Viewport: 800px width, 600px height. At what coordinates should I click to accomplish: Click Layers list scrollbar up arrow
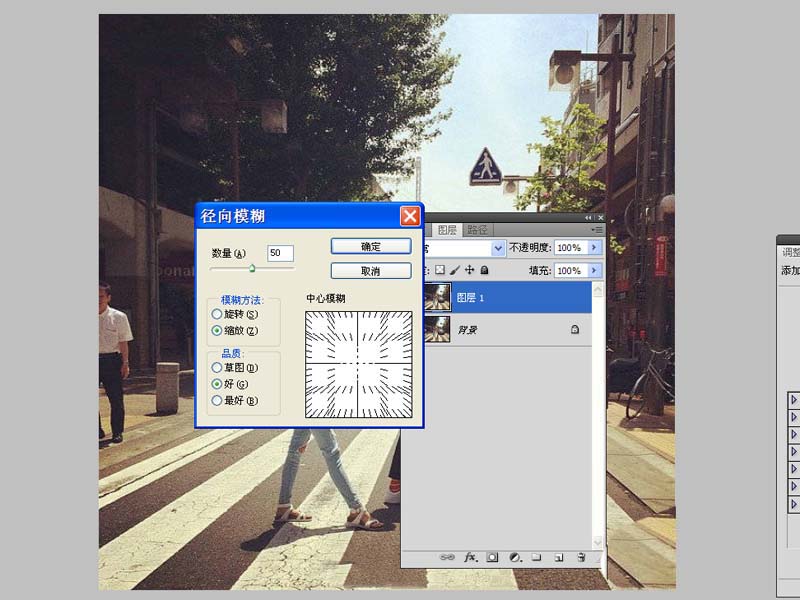(x=597, y=291)
